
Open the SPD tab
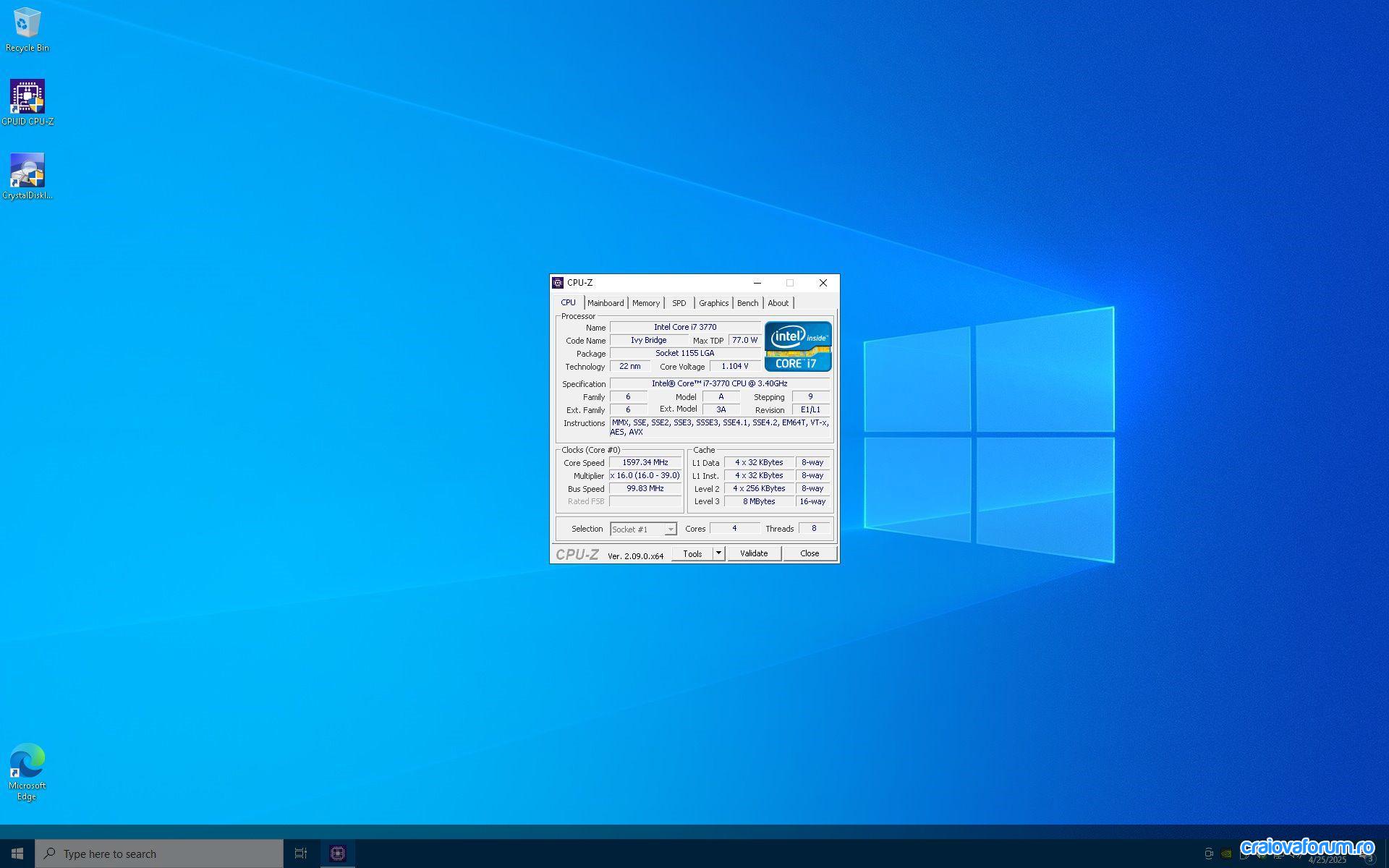click(x=679, y=303)
